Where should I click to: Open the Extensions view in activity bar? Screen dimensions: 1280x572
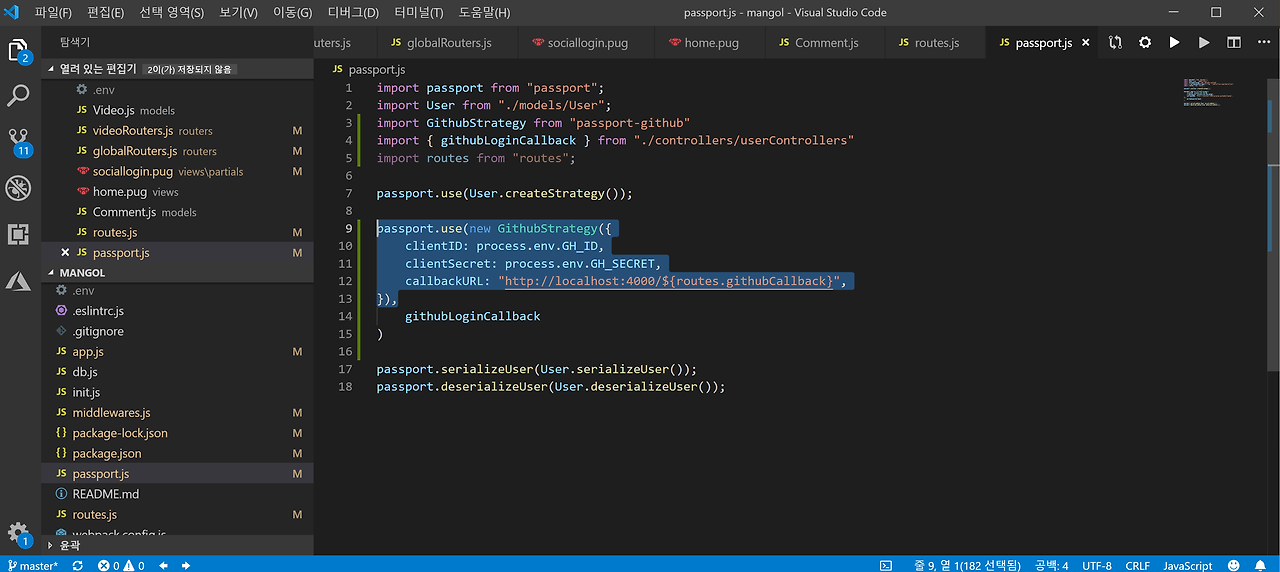point(18,234)
